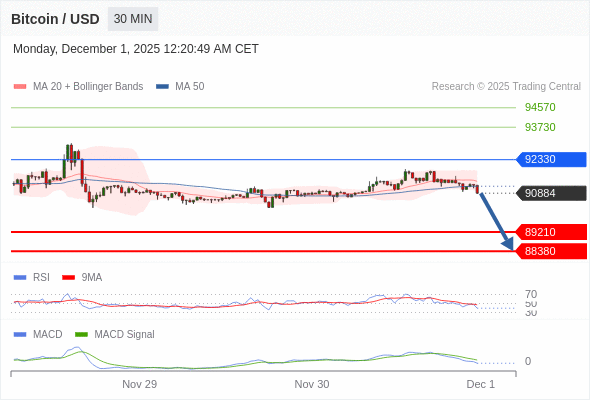This screenshot has width=590, height=400.
Task: Click the Research © 2025 Trading Central credit
Action: [x=506, y=87]
